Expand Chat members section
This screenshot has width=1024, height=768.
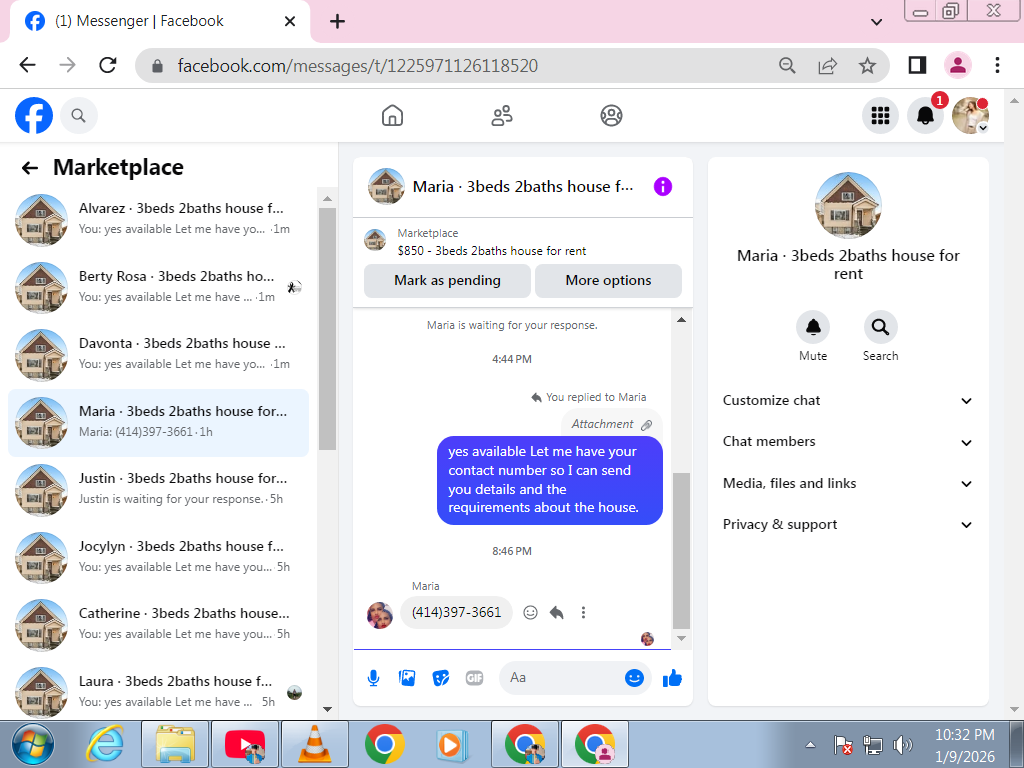click(x=848, y=442)
